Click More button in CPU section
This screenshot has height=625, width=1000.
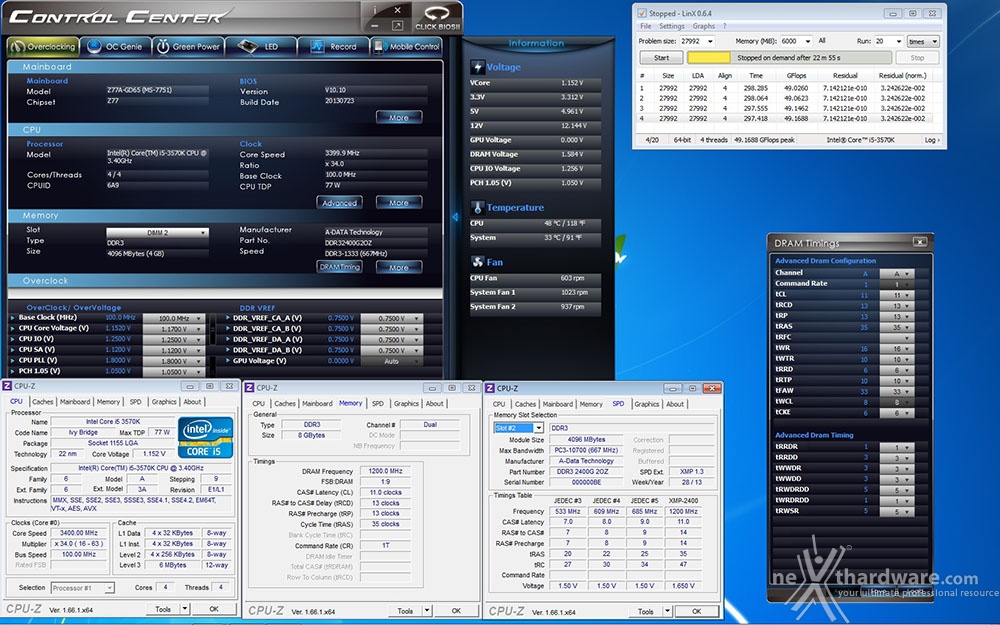(399, 203)
